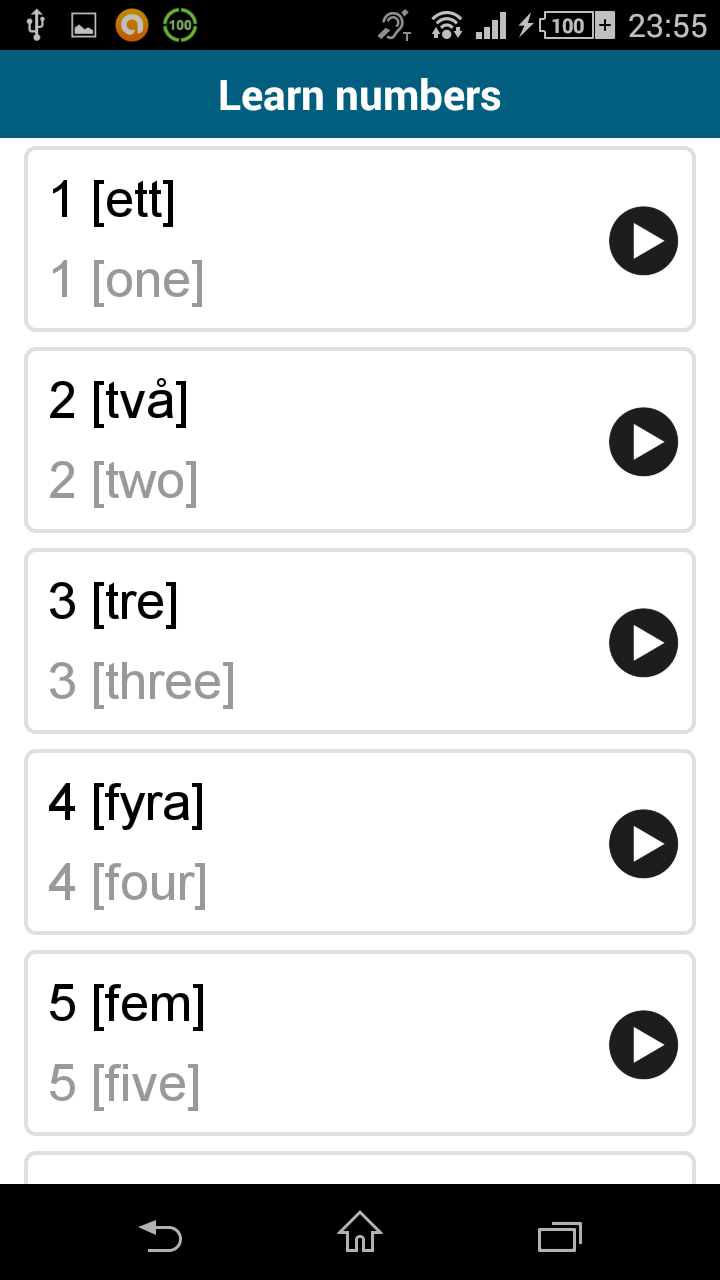Select the Swedish word [ett]
The image size is (720, 1280).
(x=133, y=200)
